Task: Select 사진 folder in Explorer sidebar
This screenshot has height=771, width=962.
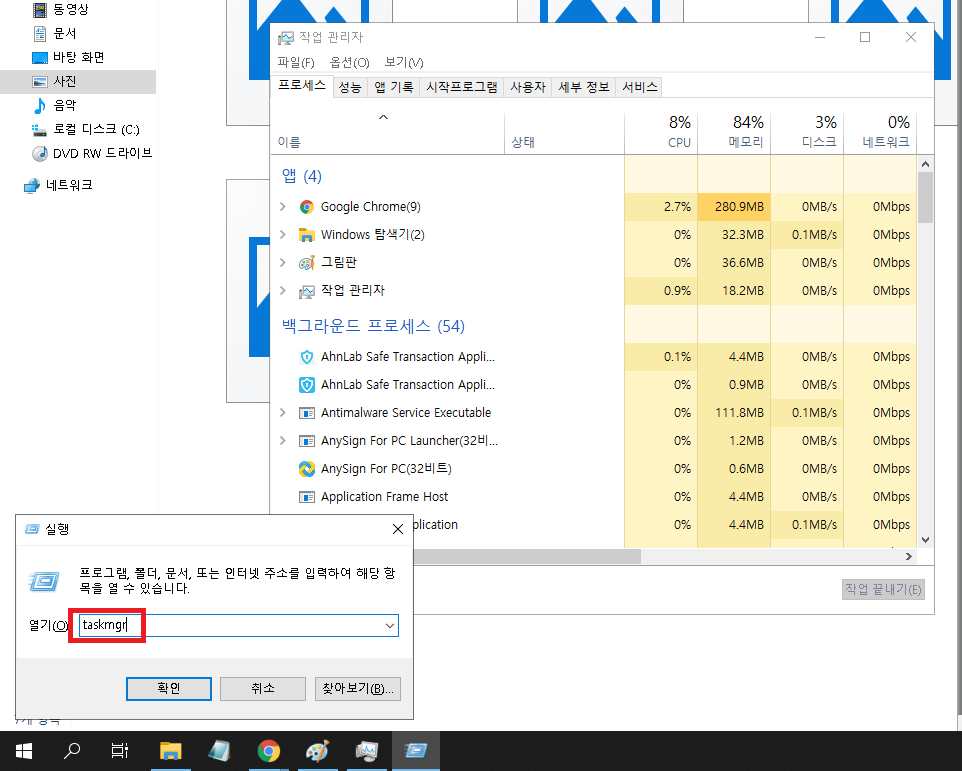Action: coord(78,81)
